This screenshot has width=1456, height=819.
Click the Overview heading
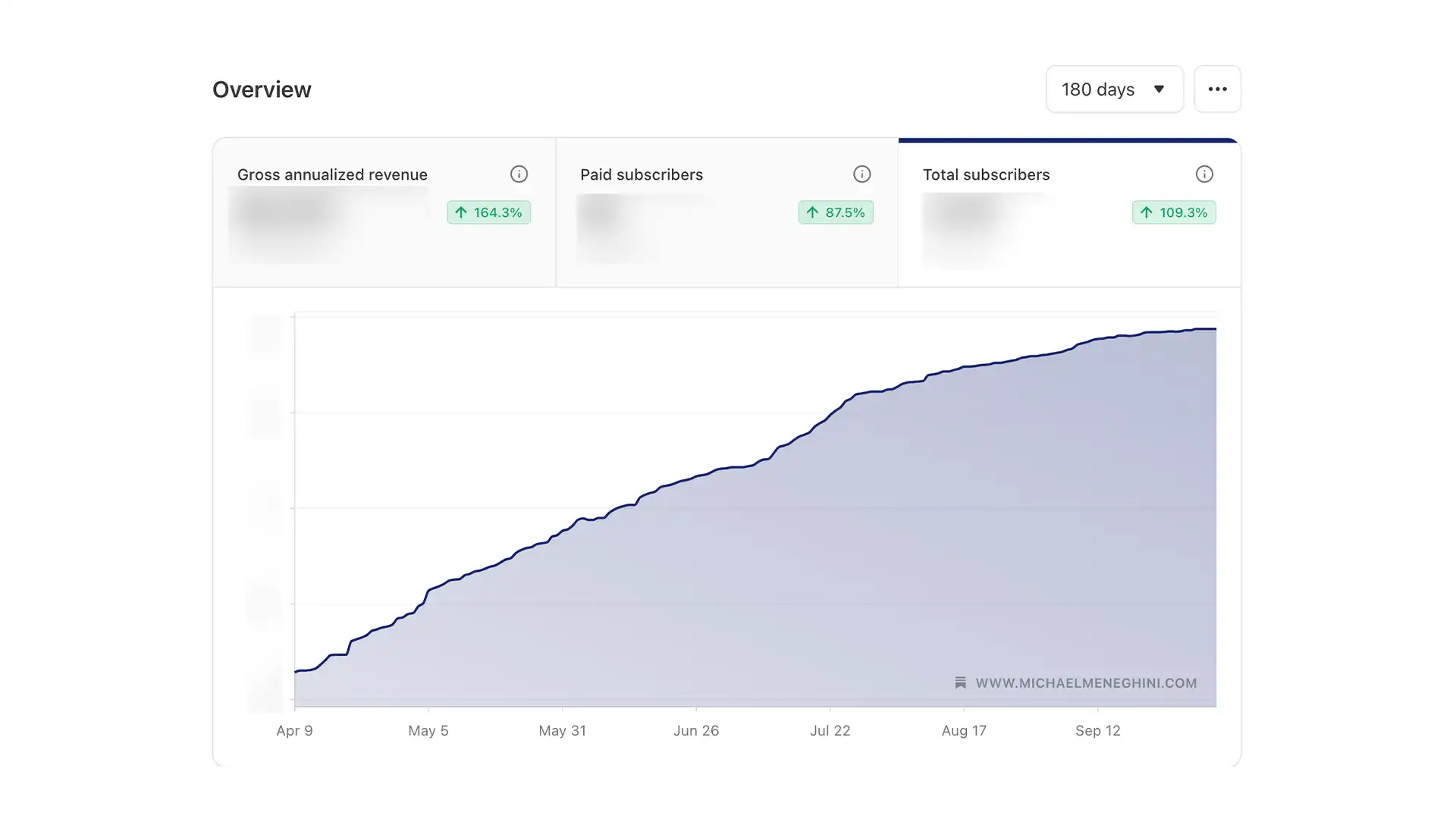262,89
